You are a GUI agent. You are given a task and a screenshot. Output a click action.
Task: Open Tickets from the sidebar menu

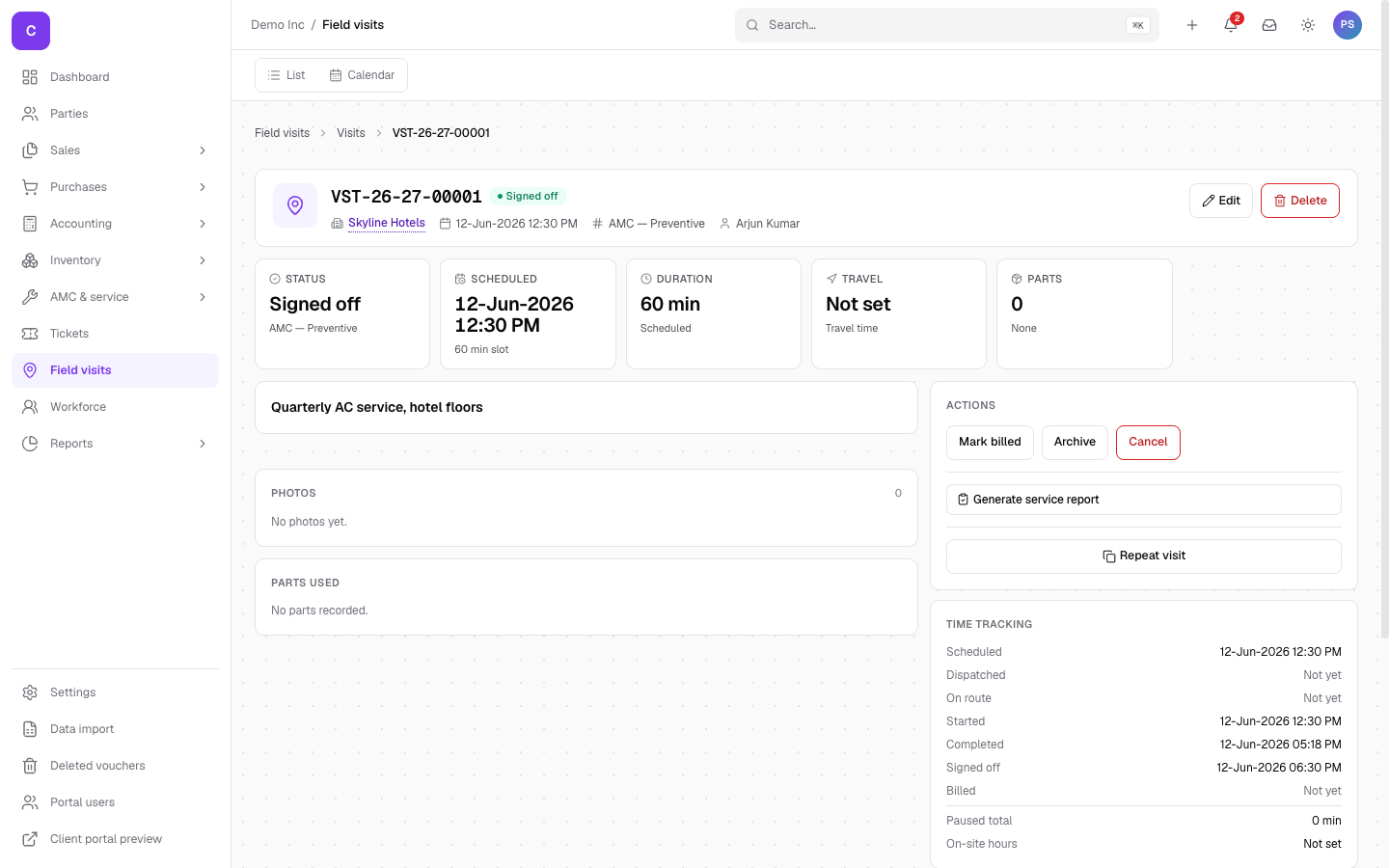click(115, 334)
